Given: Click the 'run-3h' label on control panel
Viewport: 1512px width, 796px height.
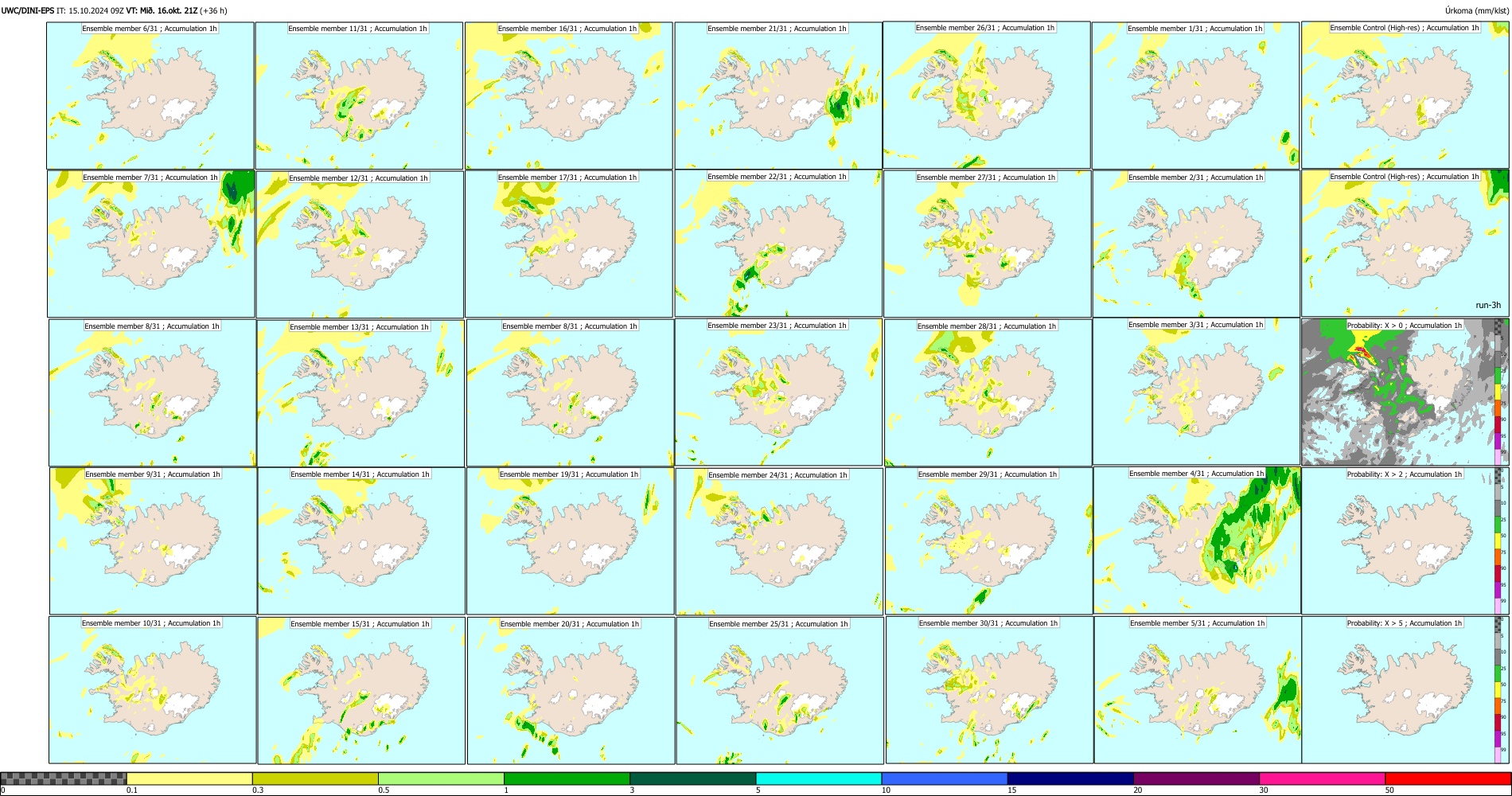Looking at the screenshot, I should pyautogui.click(x=1487, y=306).
